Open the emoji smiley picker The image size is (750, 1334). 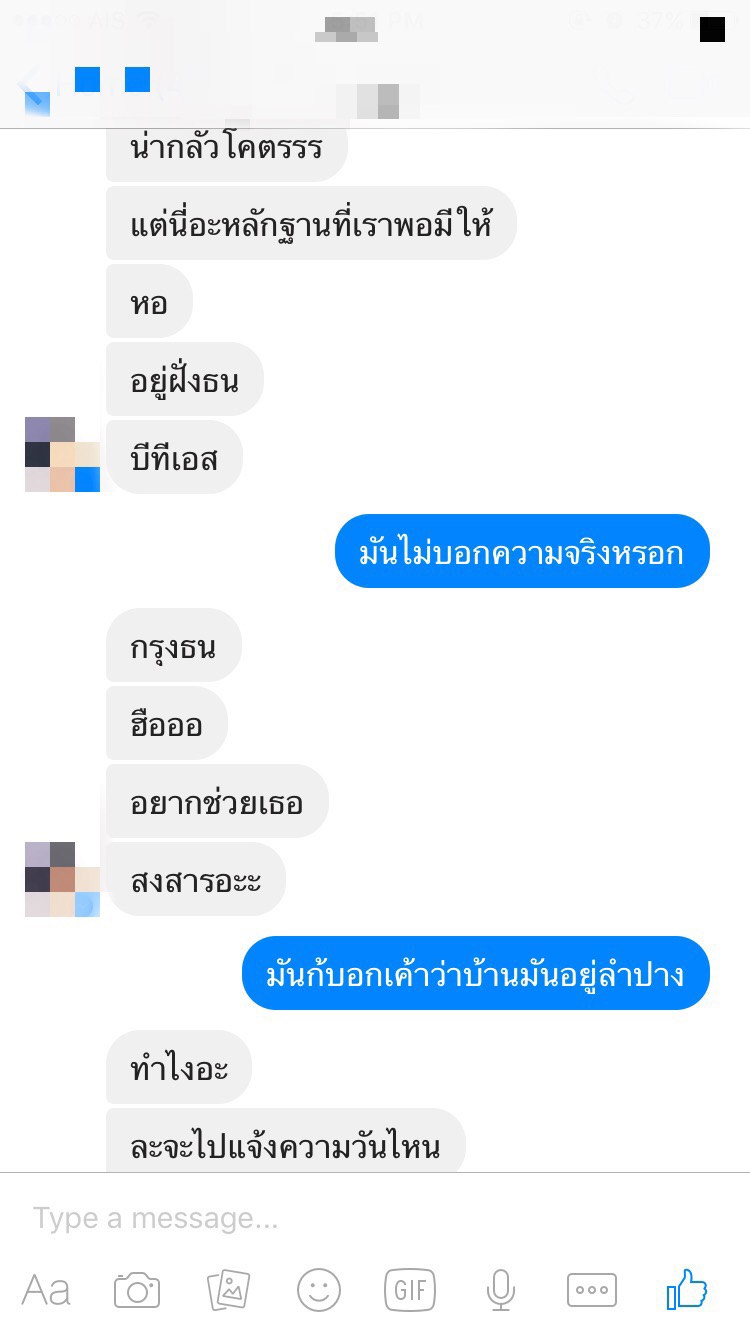319,1290
